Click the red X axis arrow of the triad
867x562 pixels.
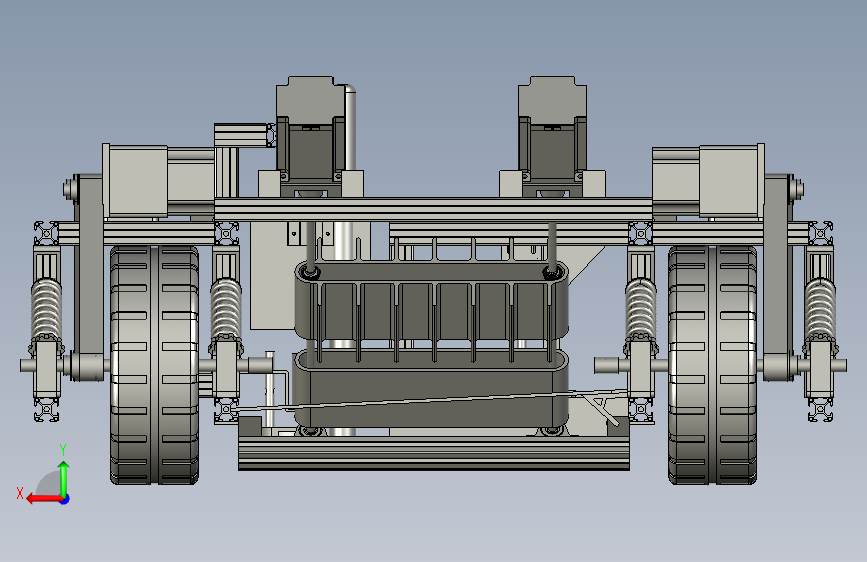tap(44, 499)
